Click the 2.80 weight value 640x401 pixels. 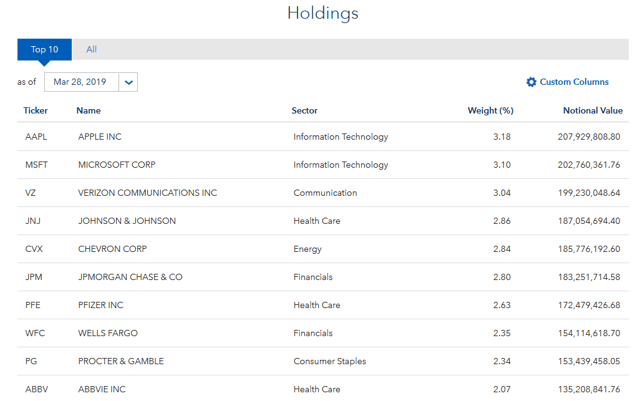tap(502, 277)
